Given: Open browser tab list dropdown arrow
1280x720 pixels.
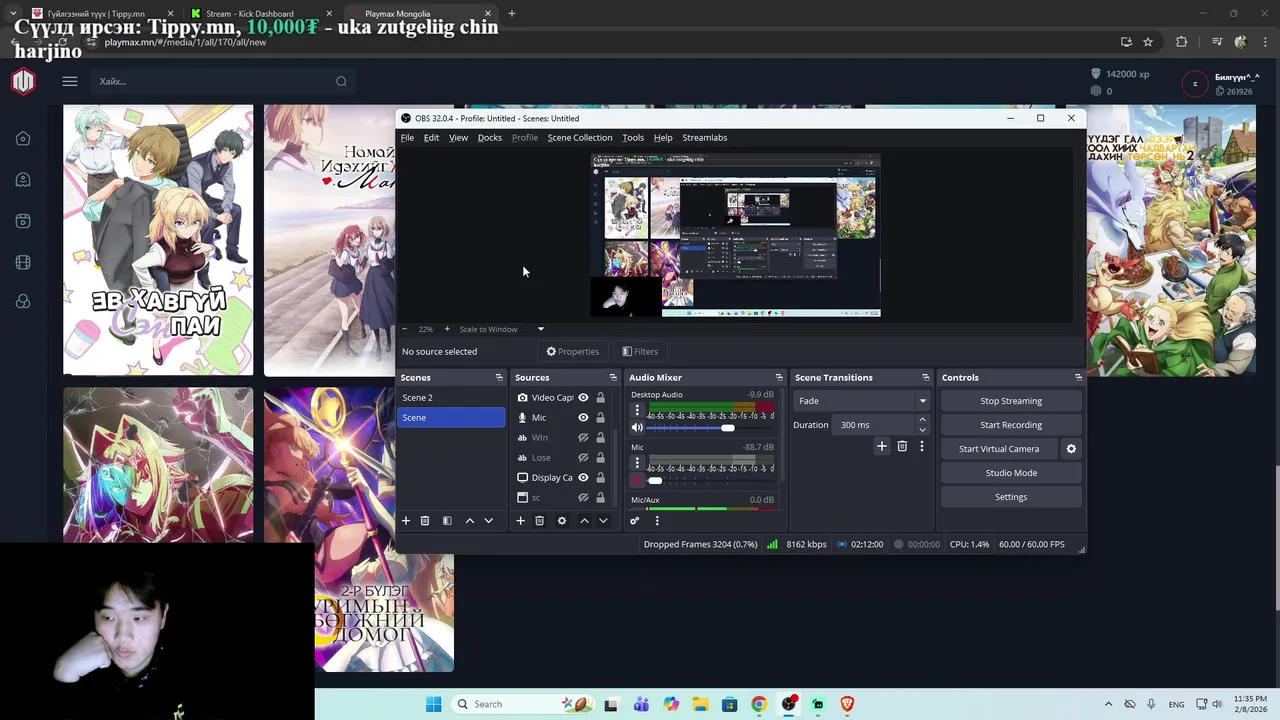Looking at the screenshot, I should pyautogui.click(x=12, y=14).
